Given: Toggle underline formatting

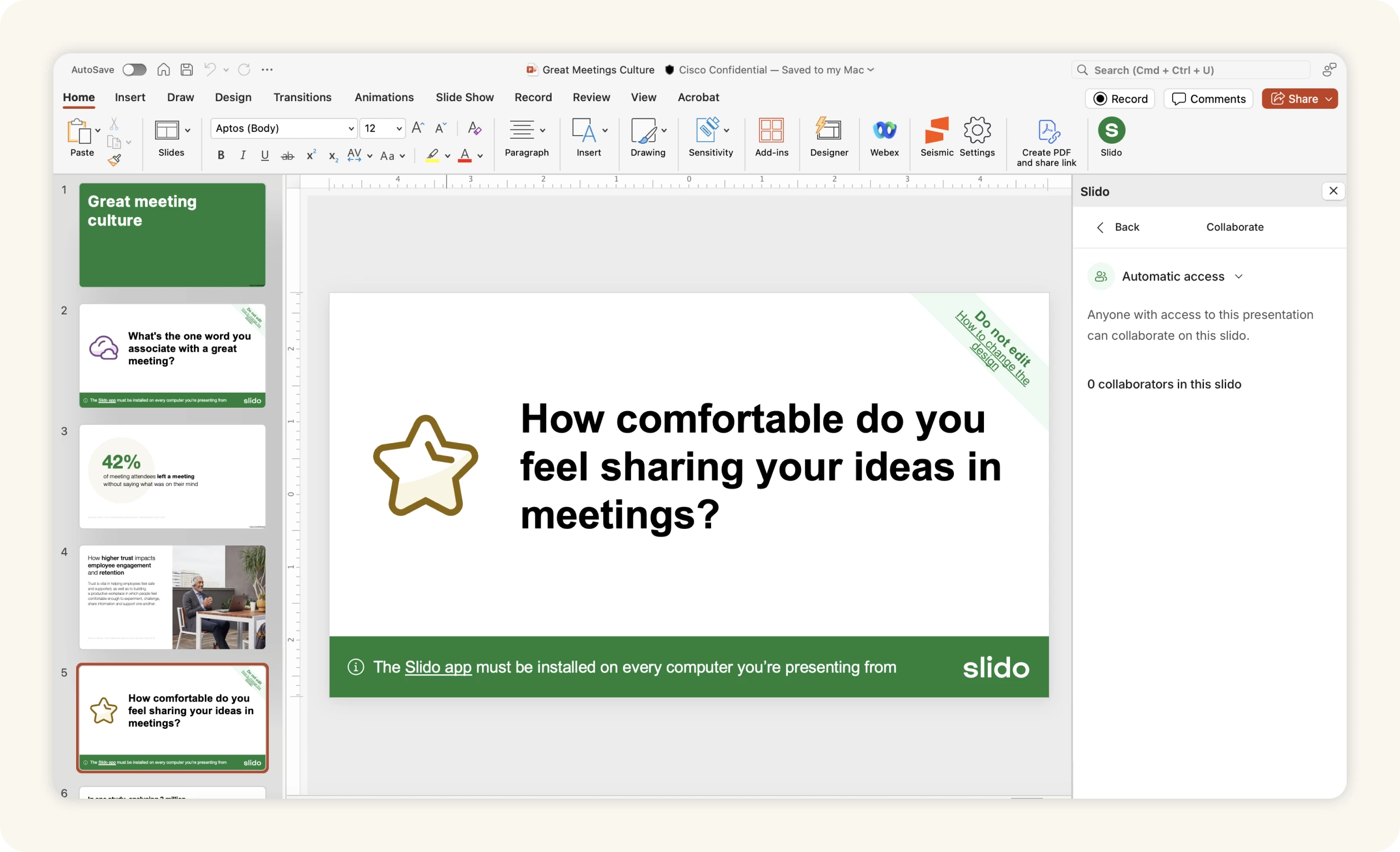Looking at the screenshot, I should (264, 155).
